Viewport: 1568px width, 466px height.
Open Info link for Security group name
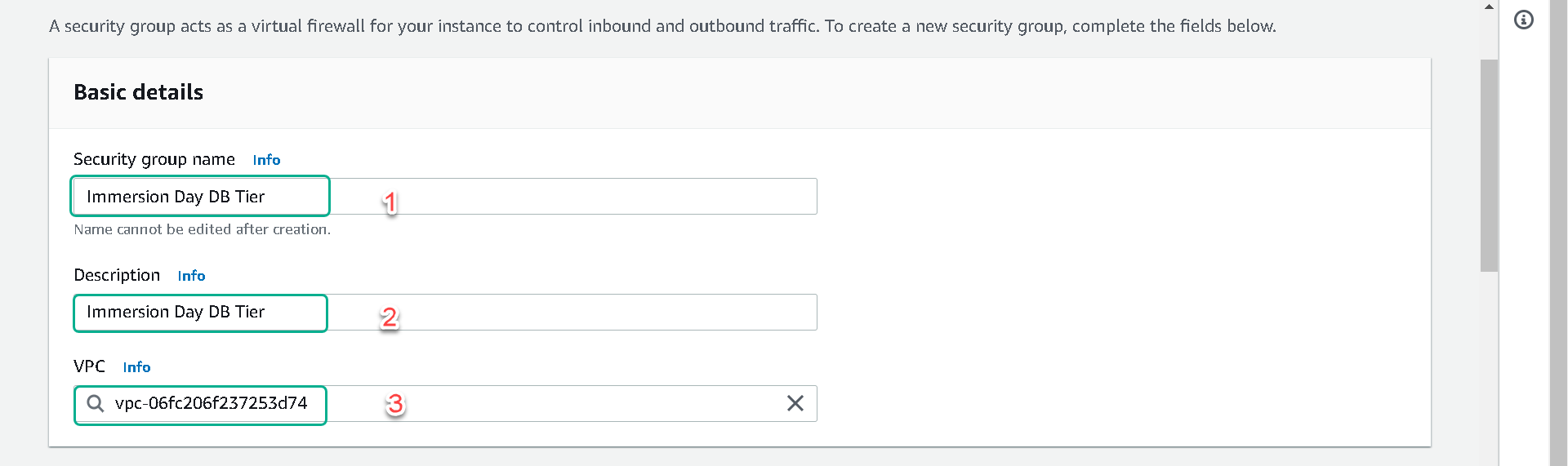[x=266, y=160]
